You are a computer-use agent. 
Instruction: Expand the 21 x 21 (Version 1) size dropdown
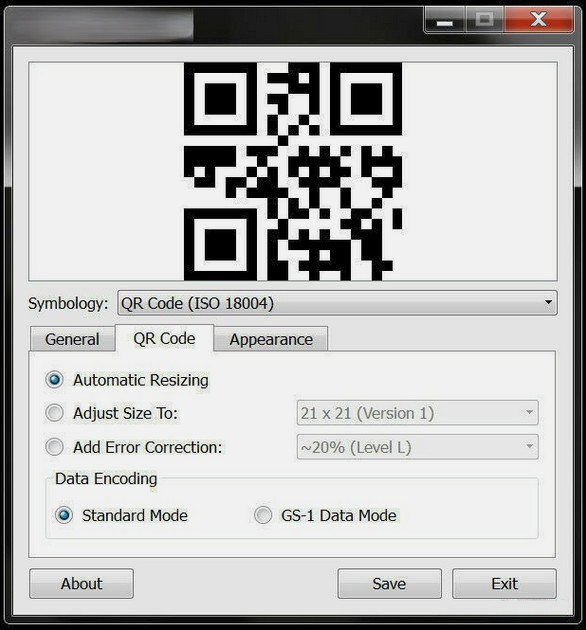pyautogui.click(x=417, y=413)
